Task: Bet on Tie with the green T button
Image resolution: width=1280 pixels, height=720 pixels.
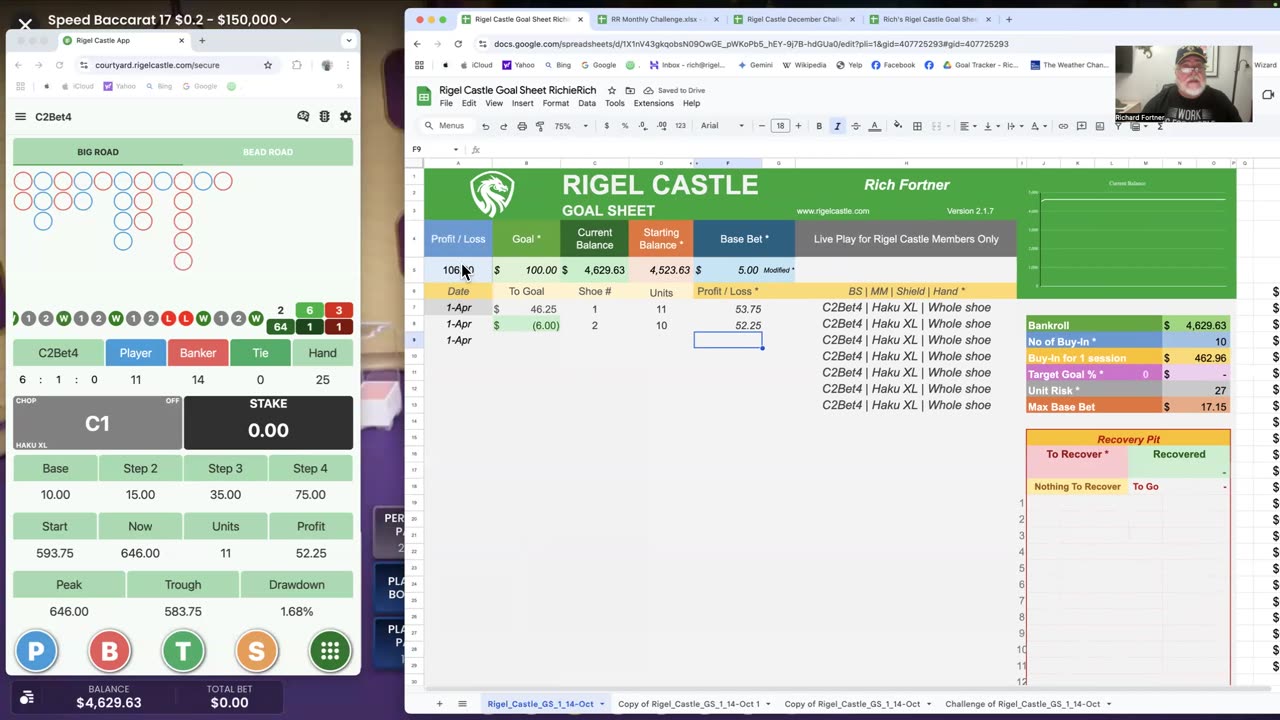Action: (183, 652)
